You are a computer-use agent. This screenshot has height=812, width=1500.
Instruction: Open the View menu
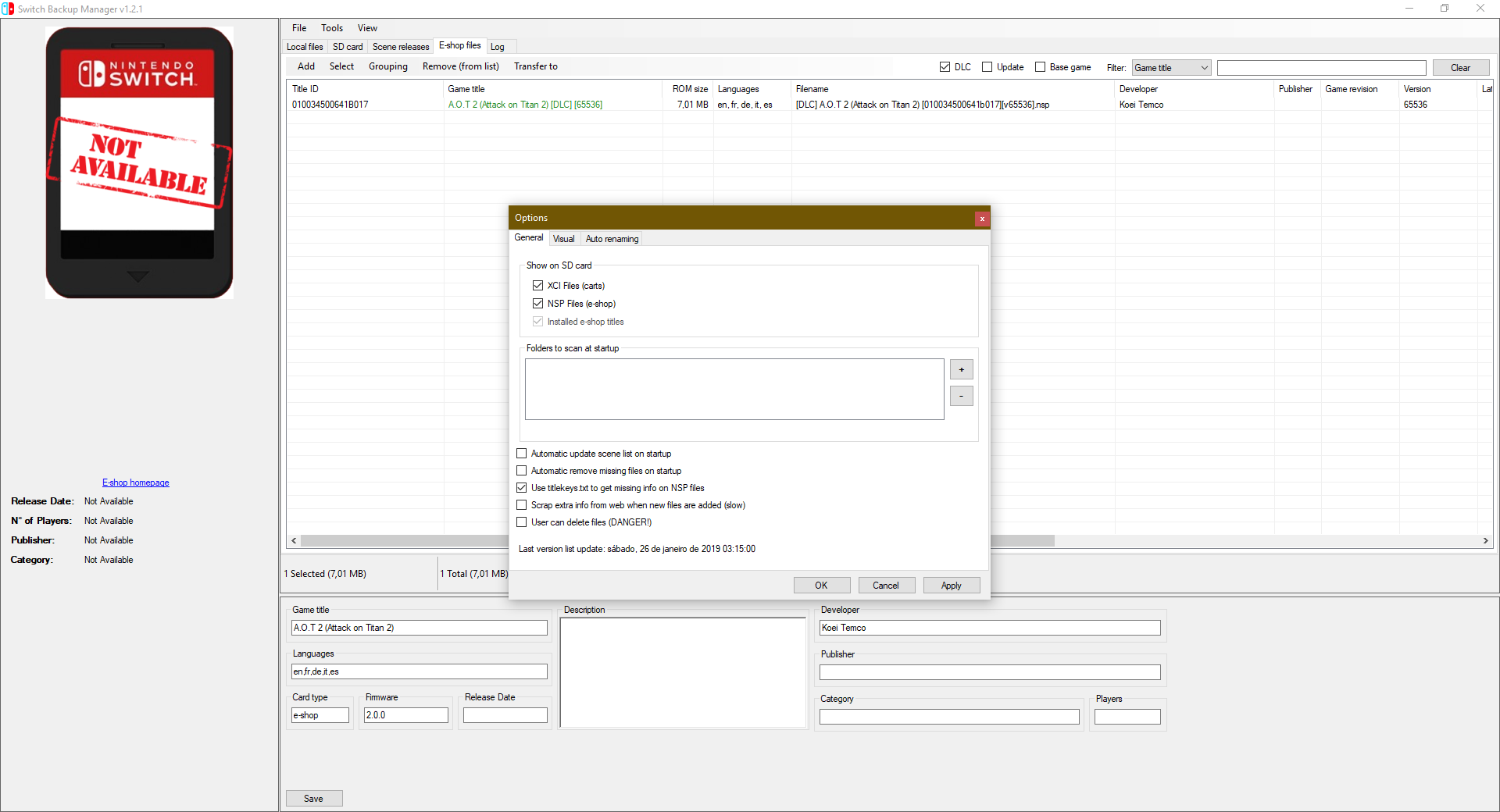click(367, 28)
